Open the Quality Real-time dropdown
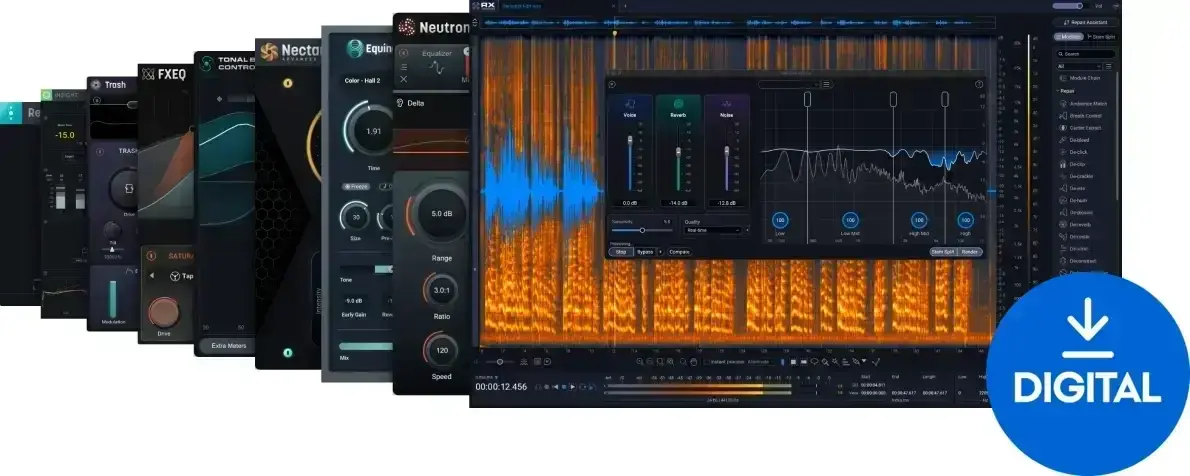1190x476 pixels. click(x=713, y=230)
